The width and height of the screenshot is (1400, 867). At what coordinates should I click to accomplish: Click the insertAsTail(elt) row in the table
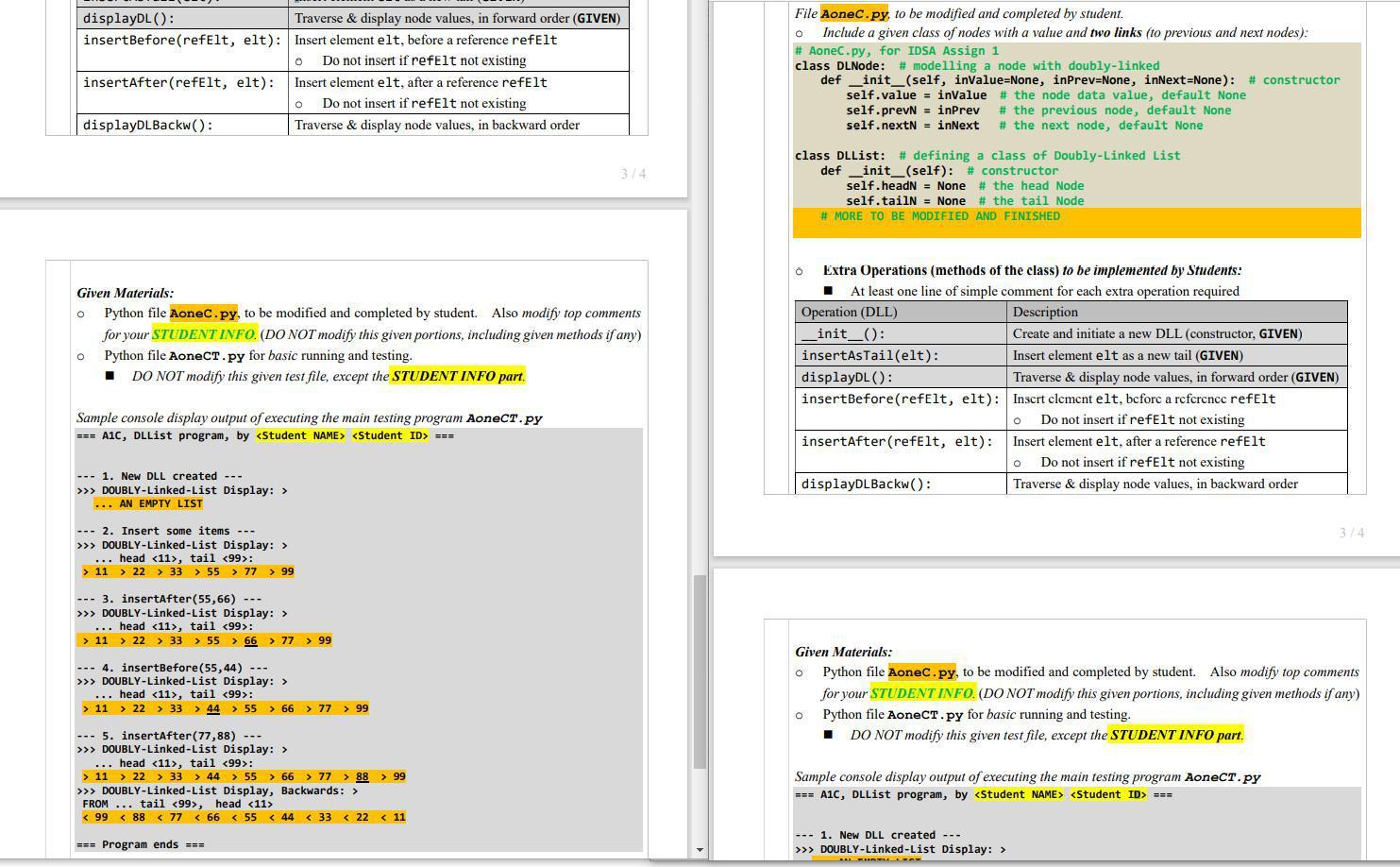point(869,355)
